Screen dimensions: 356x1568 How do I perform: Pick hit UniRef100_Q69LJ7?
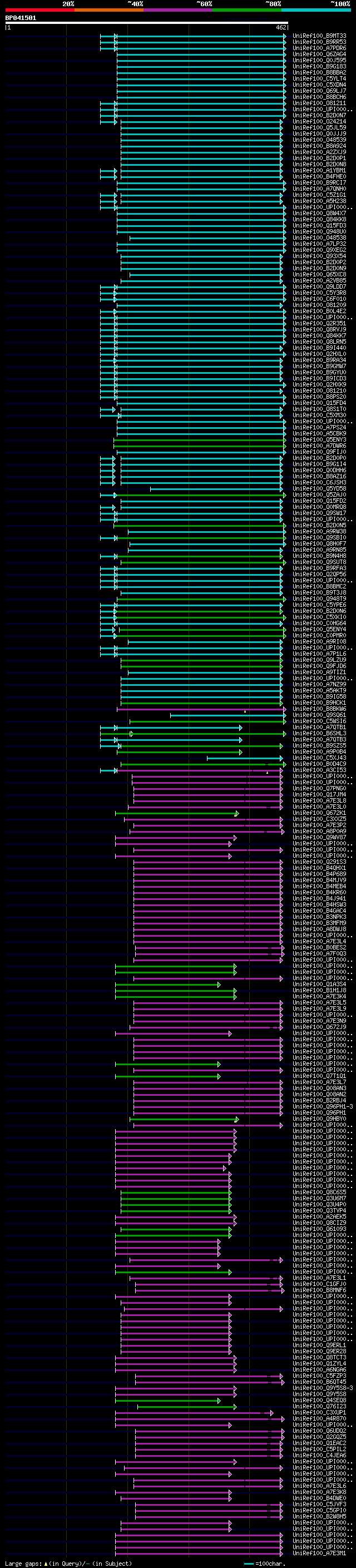319,91
